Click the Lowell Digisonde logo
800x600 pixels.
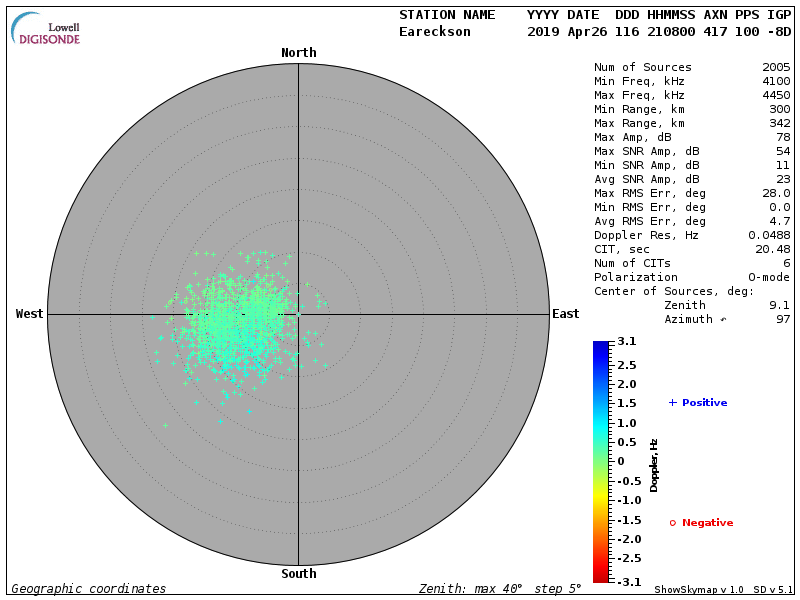[x=47, y=30]
